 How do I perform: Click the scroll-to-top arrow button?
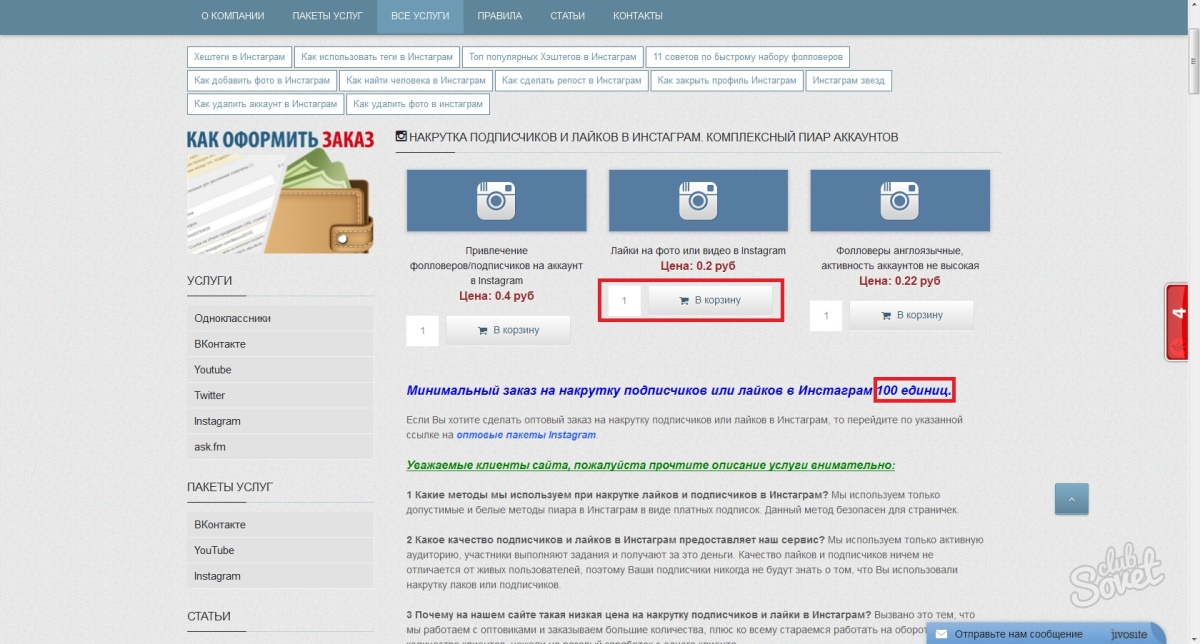click(1071, 498)
